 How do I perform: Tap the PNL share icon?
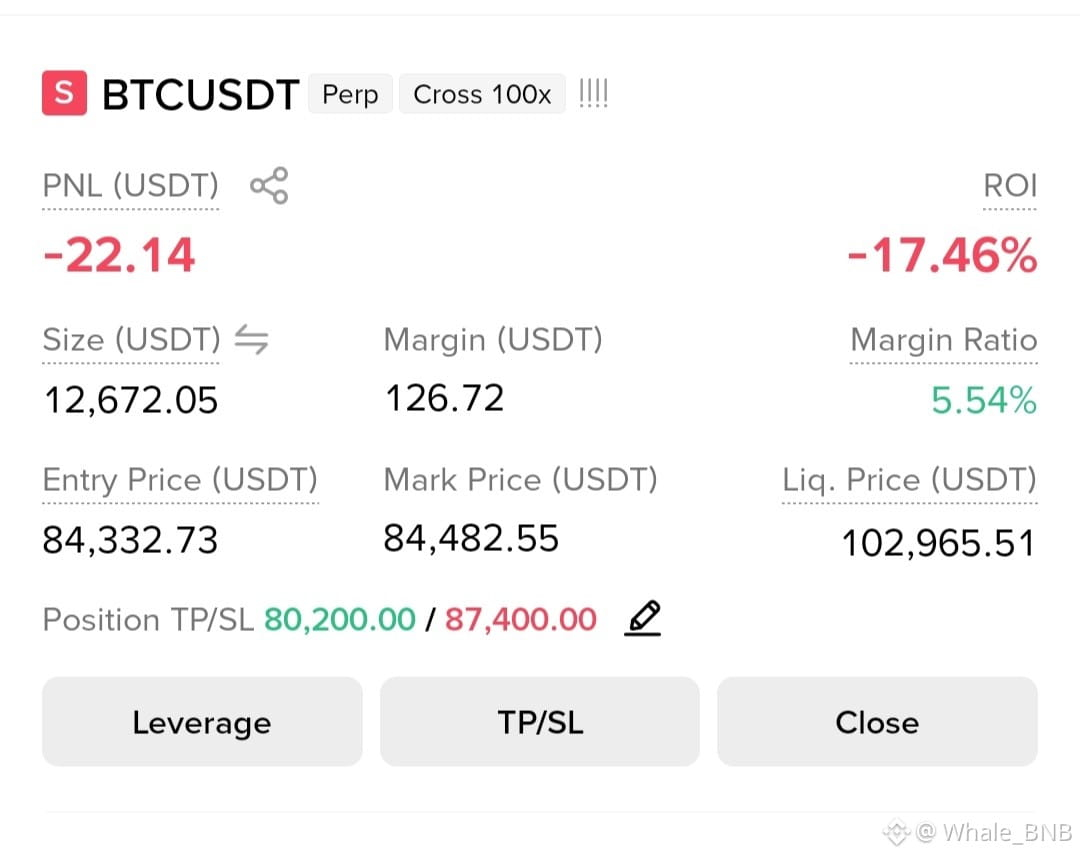click(x=269, y=185)
